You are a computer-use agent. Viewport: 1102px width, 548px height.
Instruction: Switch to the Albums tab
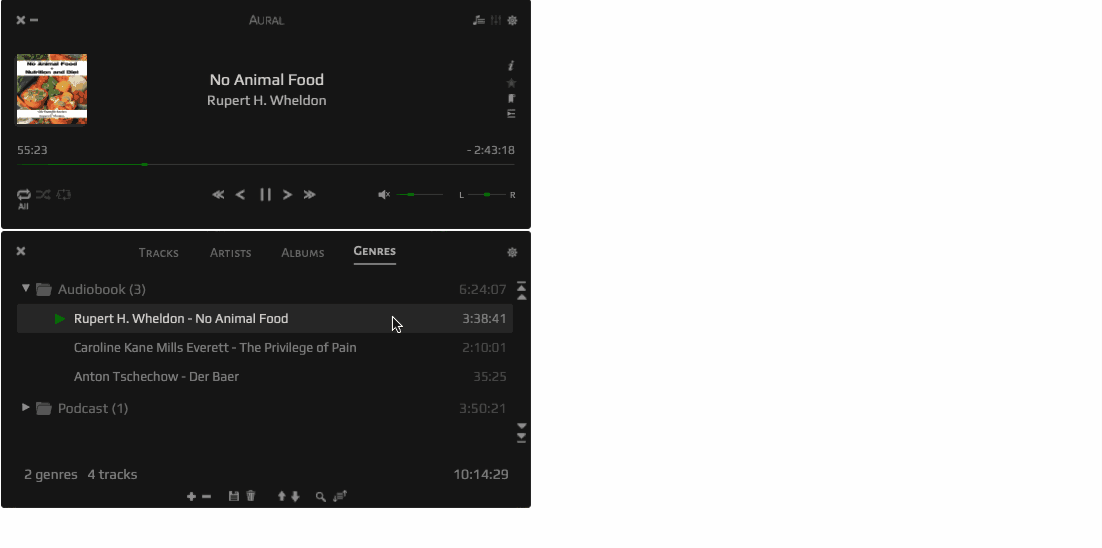coord(302,252)
